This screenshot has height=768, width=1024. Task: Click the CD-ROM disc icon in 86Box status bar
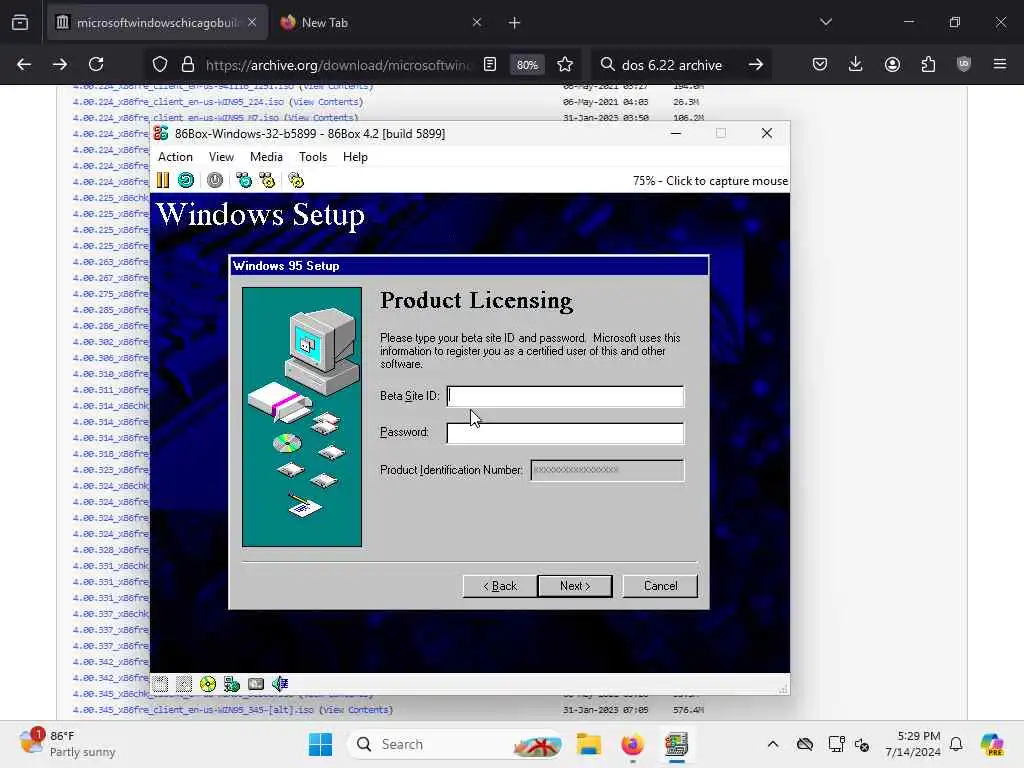(208, 684)
